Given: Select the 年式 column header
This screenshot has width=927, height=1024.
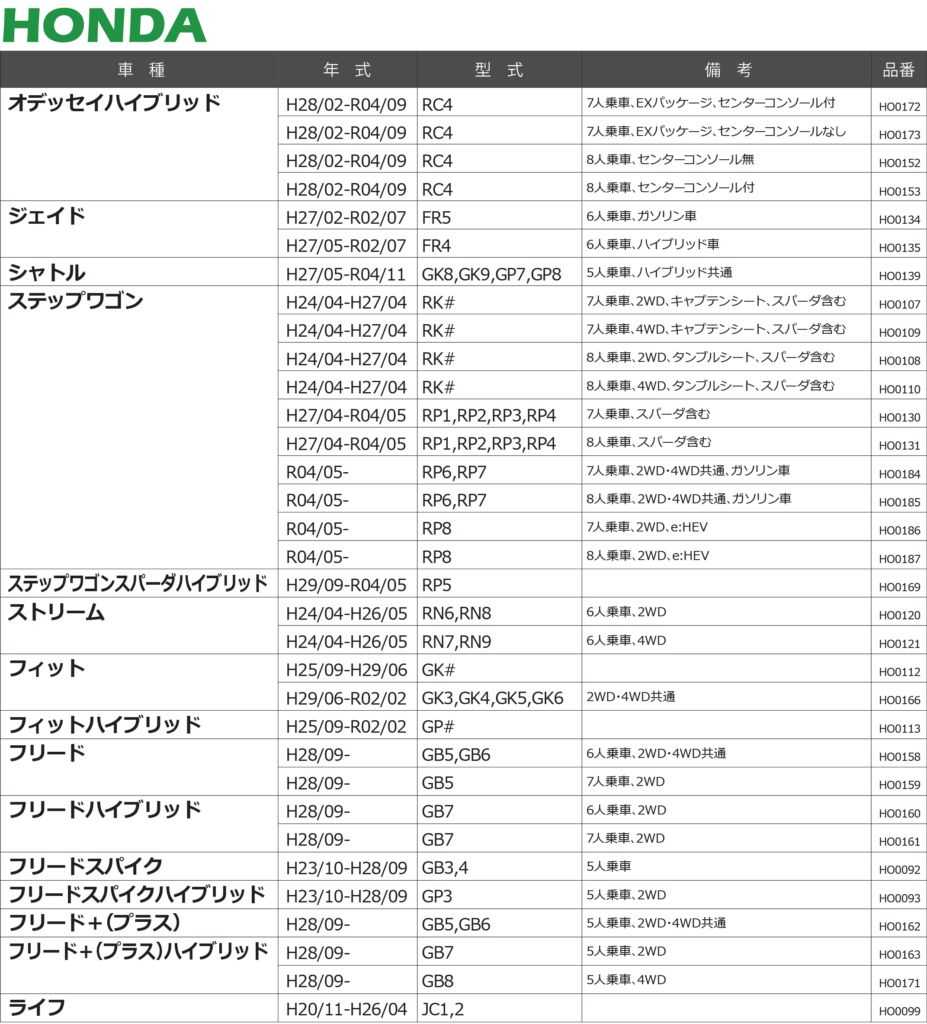Looking at the screenshot, I should click(x=347, y=70).
